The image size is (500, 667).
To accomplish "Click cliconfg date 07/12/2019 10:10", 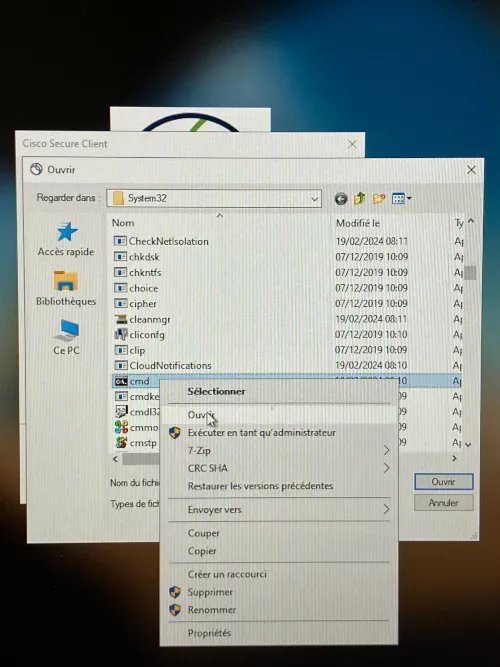I will coord(371,334).
